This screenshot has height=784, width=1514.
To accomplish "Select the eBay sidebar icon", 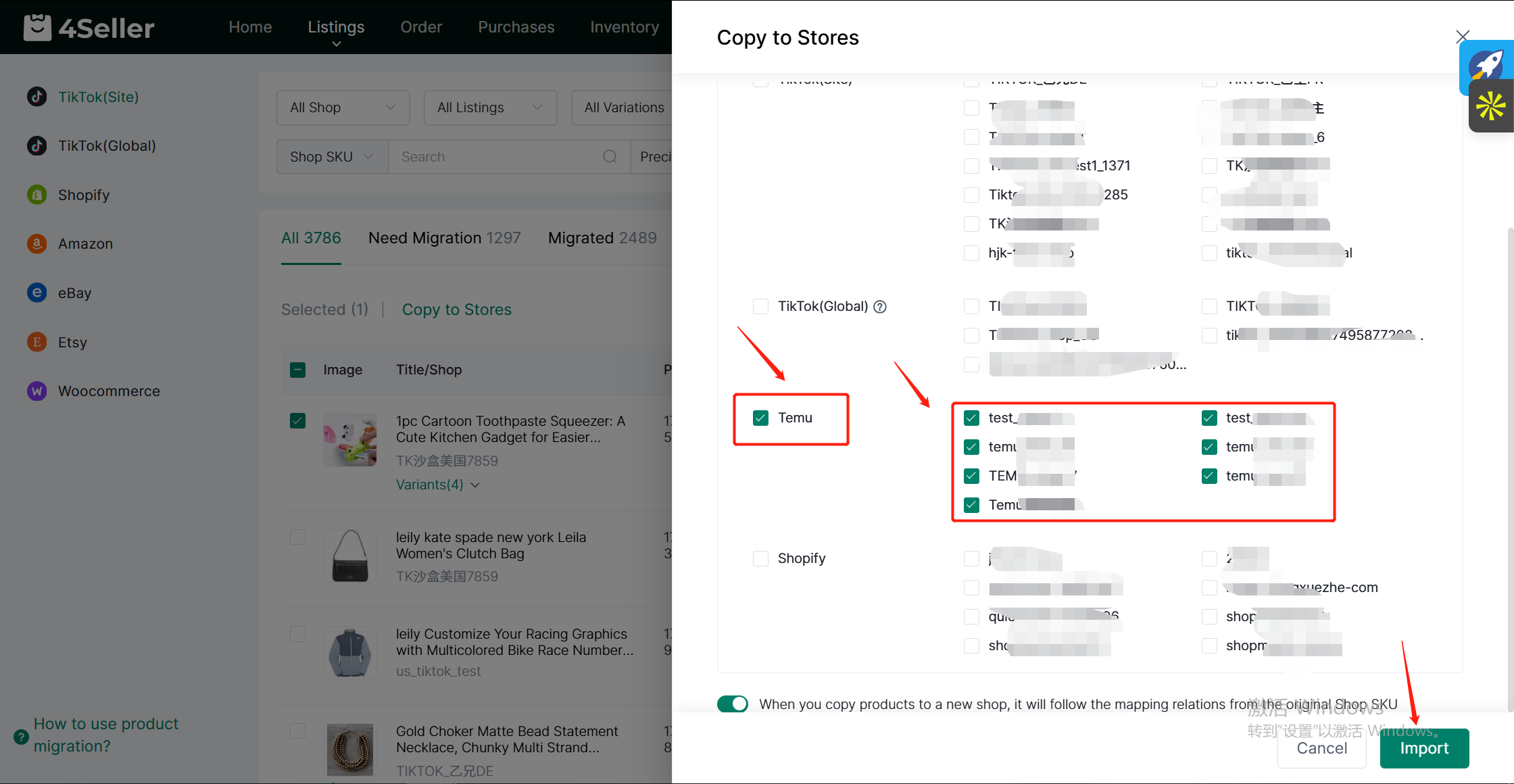I will (x=37, y=293).
